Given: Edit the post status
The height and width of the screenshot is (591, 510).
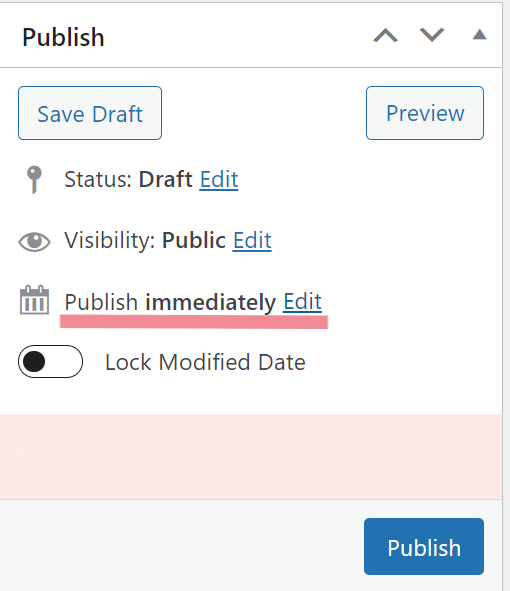Looking at the screenshot, I should [x=219, y=179].
